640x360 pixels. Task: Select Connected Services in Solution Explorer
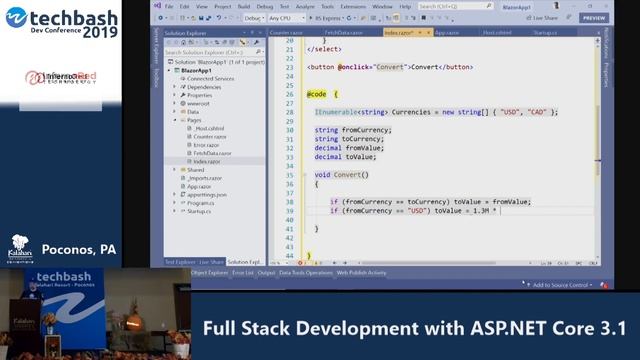click(x=211, y=79)
